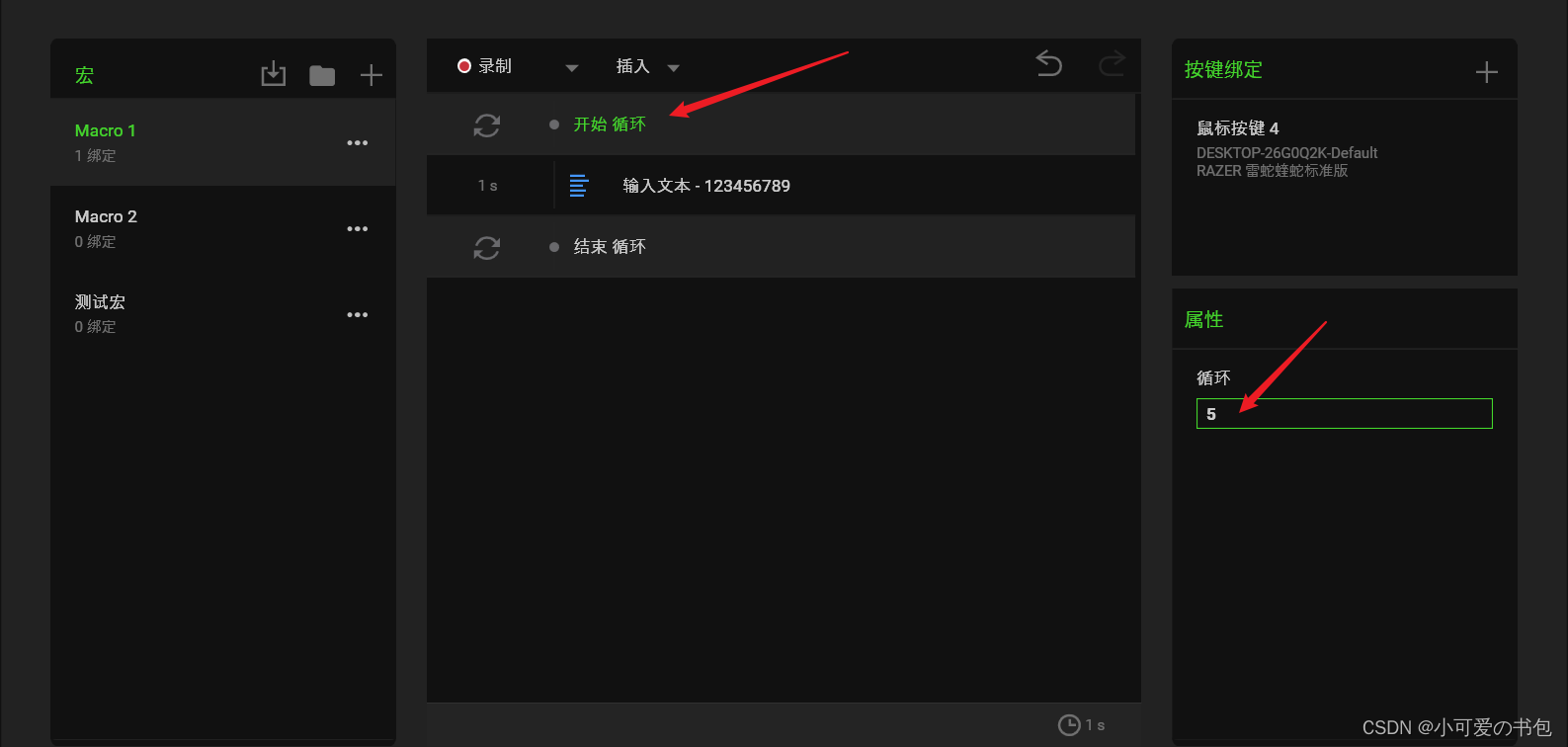Select Macro 2 in the macro list
Screen dimensions: 1568x747
pos(223,228)
